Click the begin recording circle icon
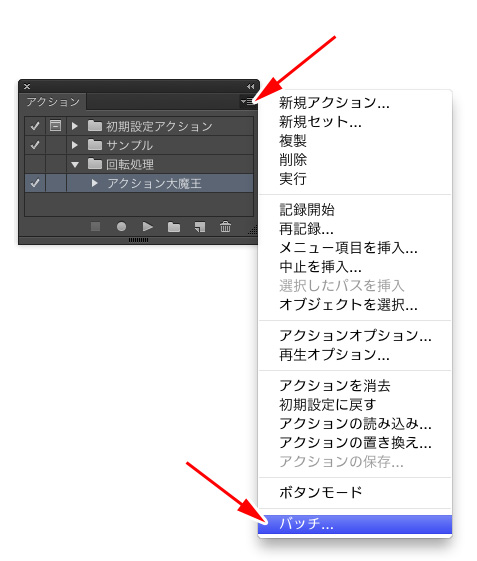Screen dimensions: 477x561 coord(121,226)
